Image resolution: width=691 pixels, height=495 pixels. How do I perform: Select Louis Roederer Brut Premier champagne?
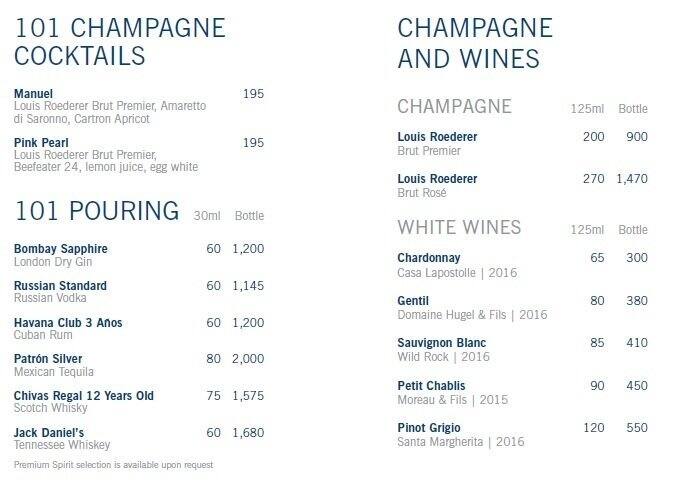tap(437, 136)
